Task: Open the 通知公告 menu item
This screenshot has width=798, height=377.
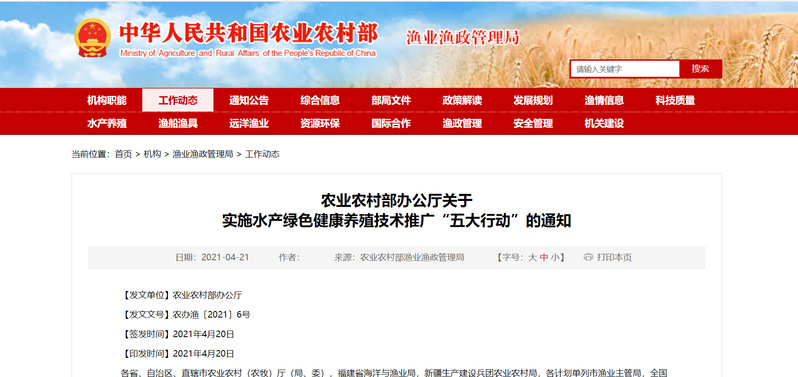Action: pyautogui.click(x=249, y=100)
